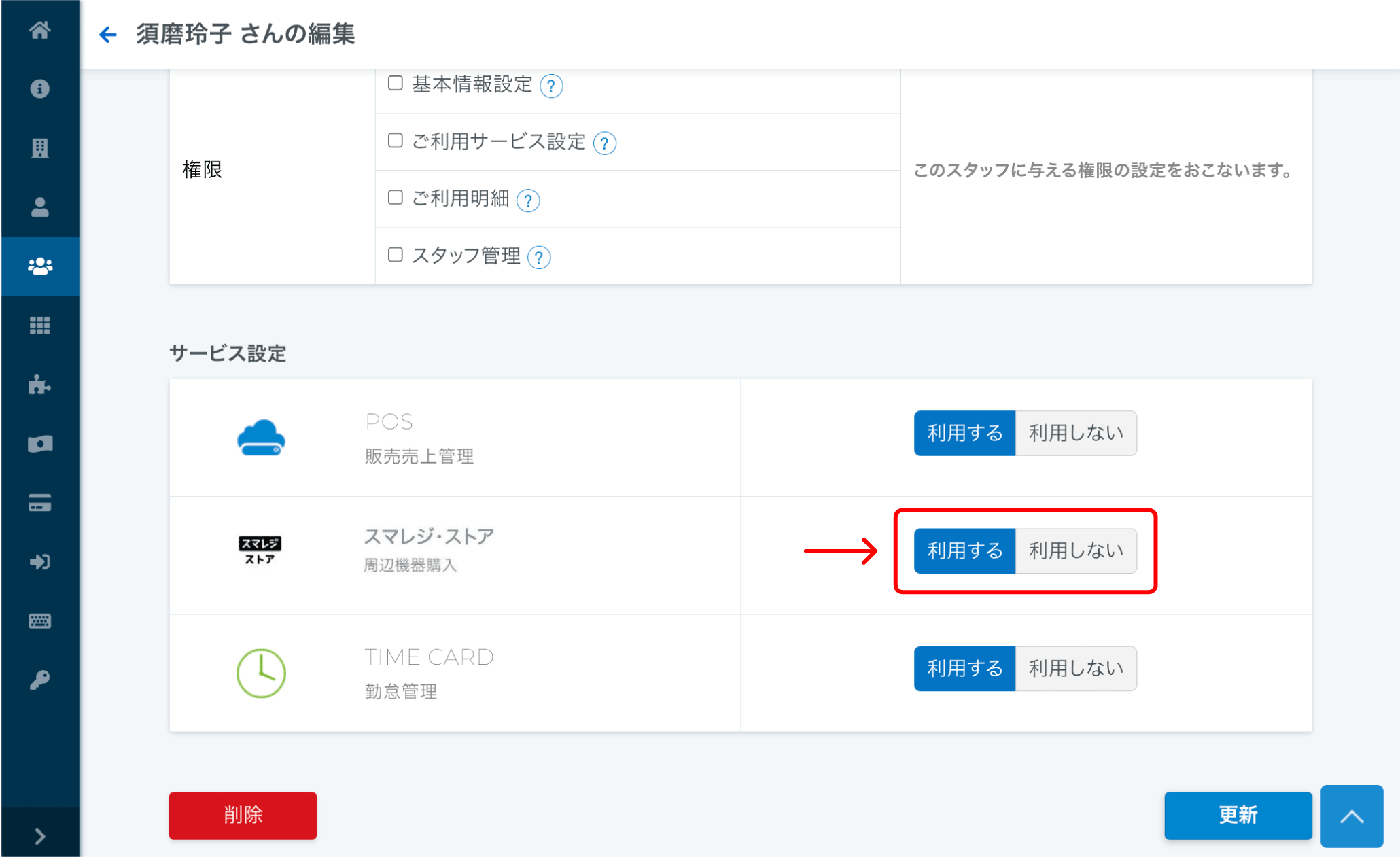
Task: Click the puzzle piece sidebar icon
Action: [x=39, y=385]
